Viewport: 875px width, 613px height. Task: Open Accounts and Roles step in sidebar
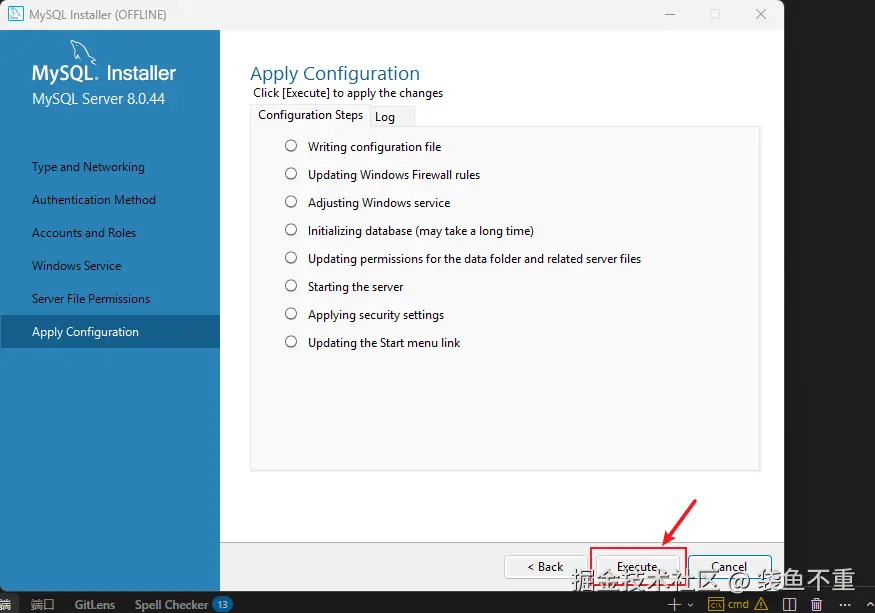(x=84, y=233)
